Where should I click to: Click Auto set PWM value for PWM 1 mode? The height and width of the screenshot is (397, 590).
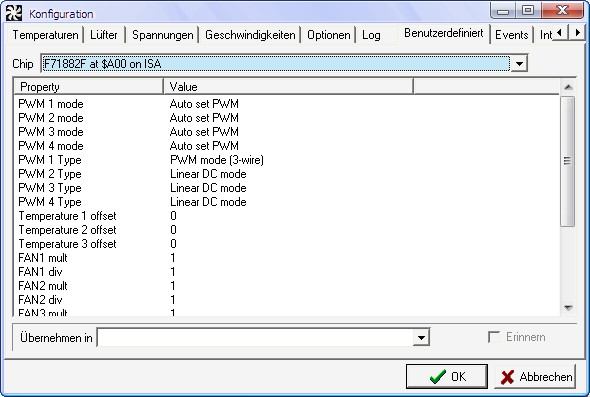click(x=204, y=104)
